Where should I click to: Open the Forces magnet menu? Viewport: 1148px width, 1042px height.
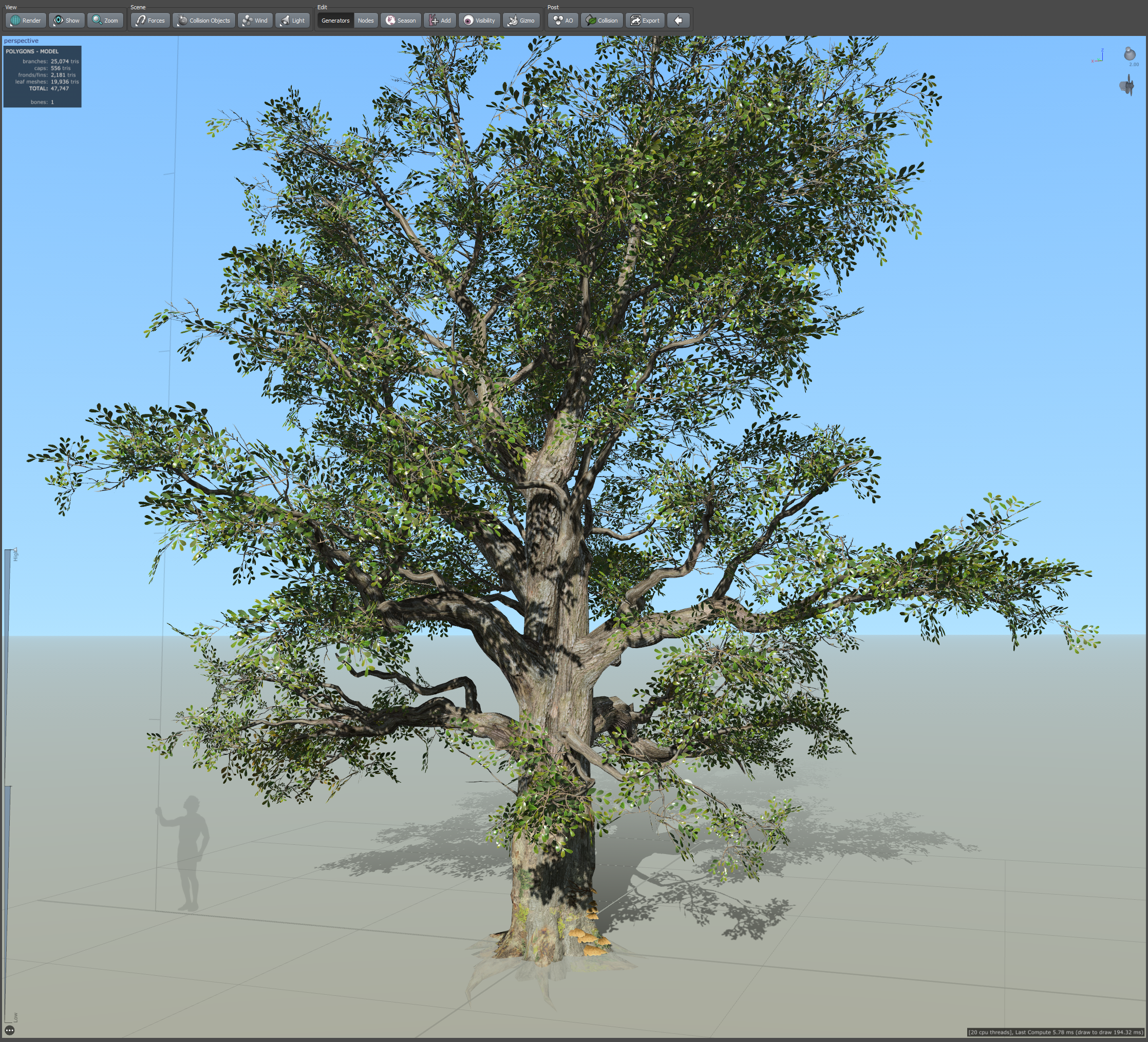coord(150,21)
